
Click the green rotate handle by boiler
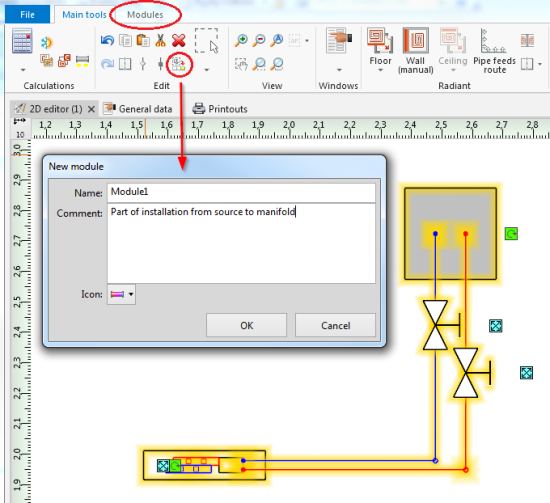[511, 234]
